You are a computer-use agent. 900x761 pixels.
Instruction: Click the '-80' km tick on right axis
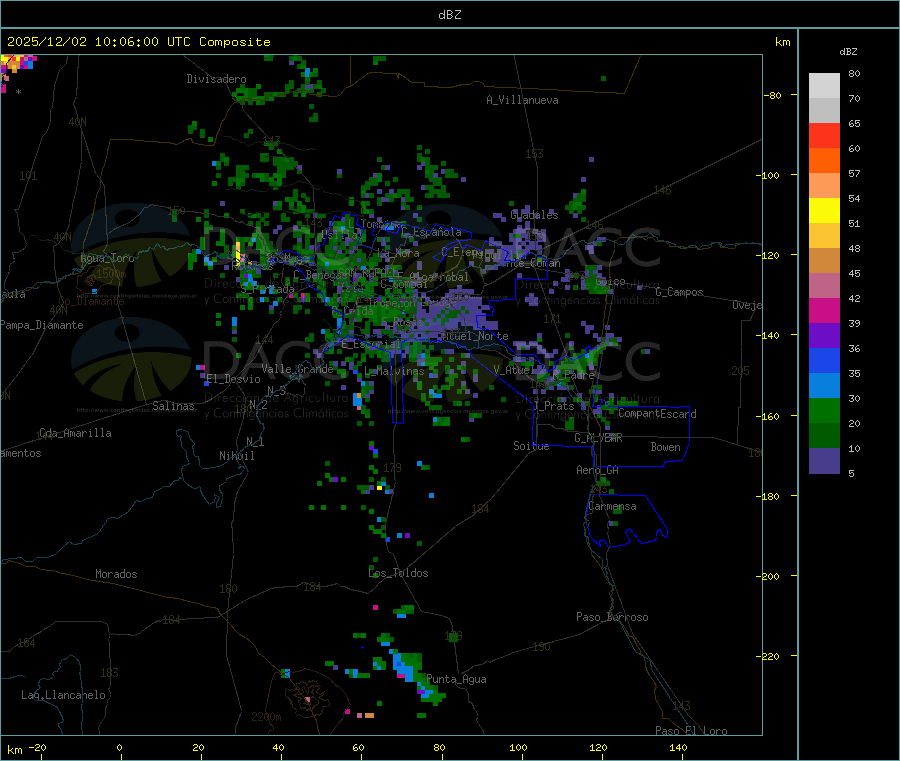(x=773, y=95)
